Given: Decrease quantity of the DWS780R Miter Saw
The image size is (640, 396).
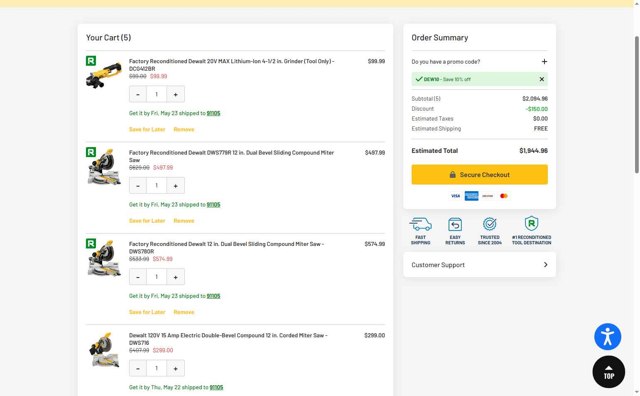Looking at the screenshot, I should (x=138, y=277).
